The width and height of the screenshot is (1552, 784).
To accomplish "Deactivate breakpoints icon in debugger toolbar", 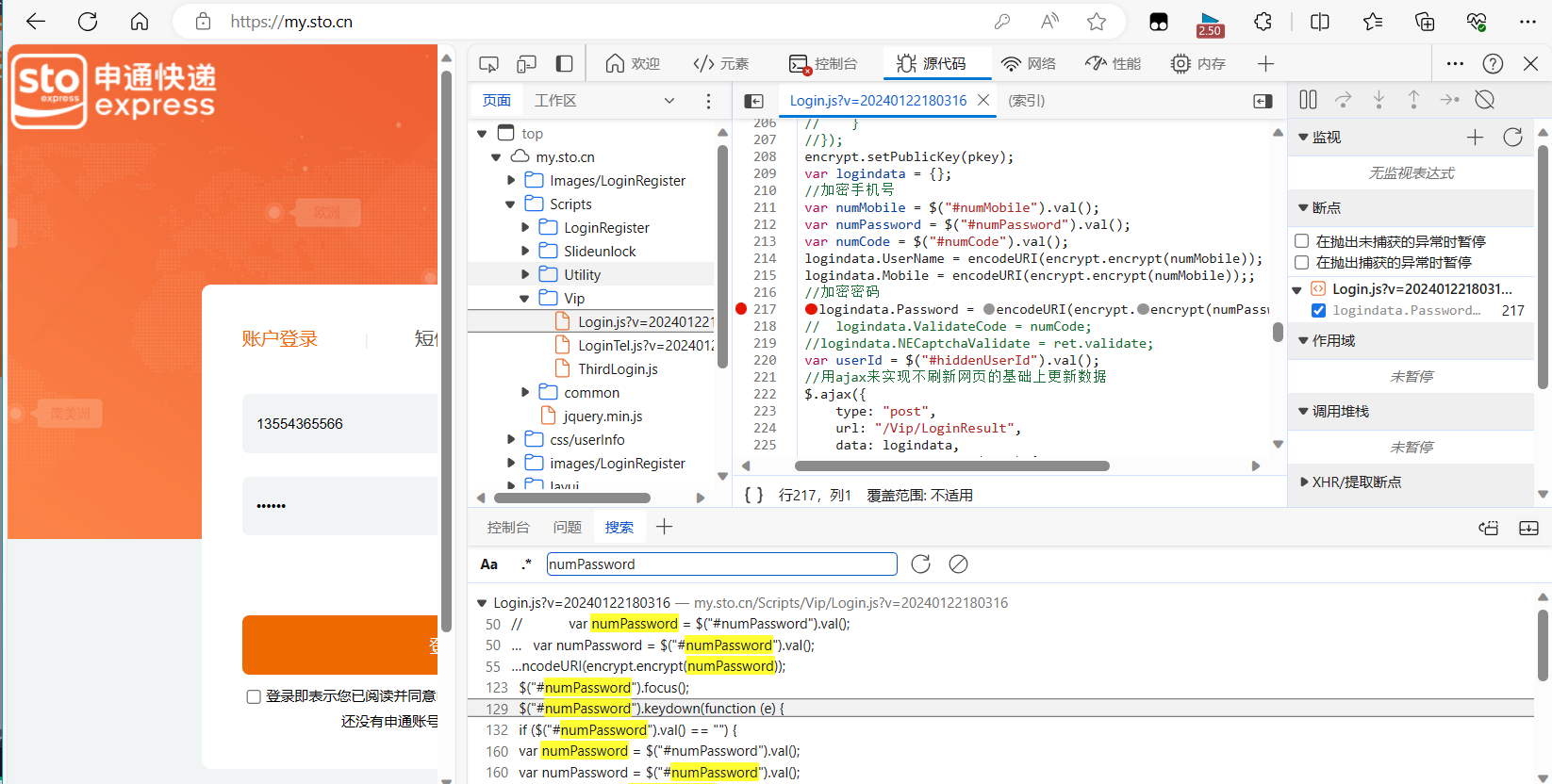I will click(x=1484, y=100).
